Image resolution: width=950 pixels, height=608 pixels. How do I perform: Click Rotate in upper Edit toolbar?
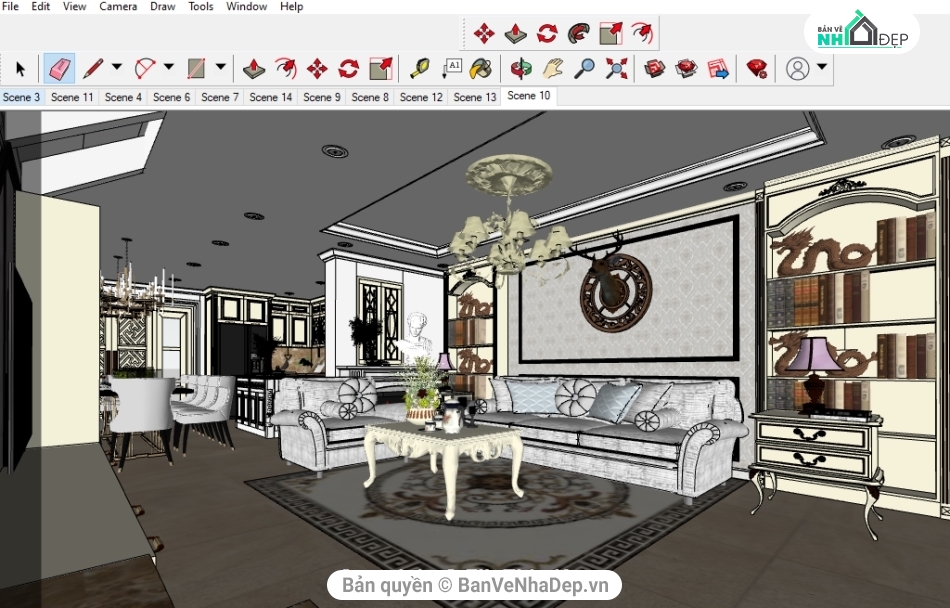click(547, 33)
